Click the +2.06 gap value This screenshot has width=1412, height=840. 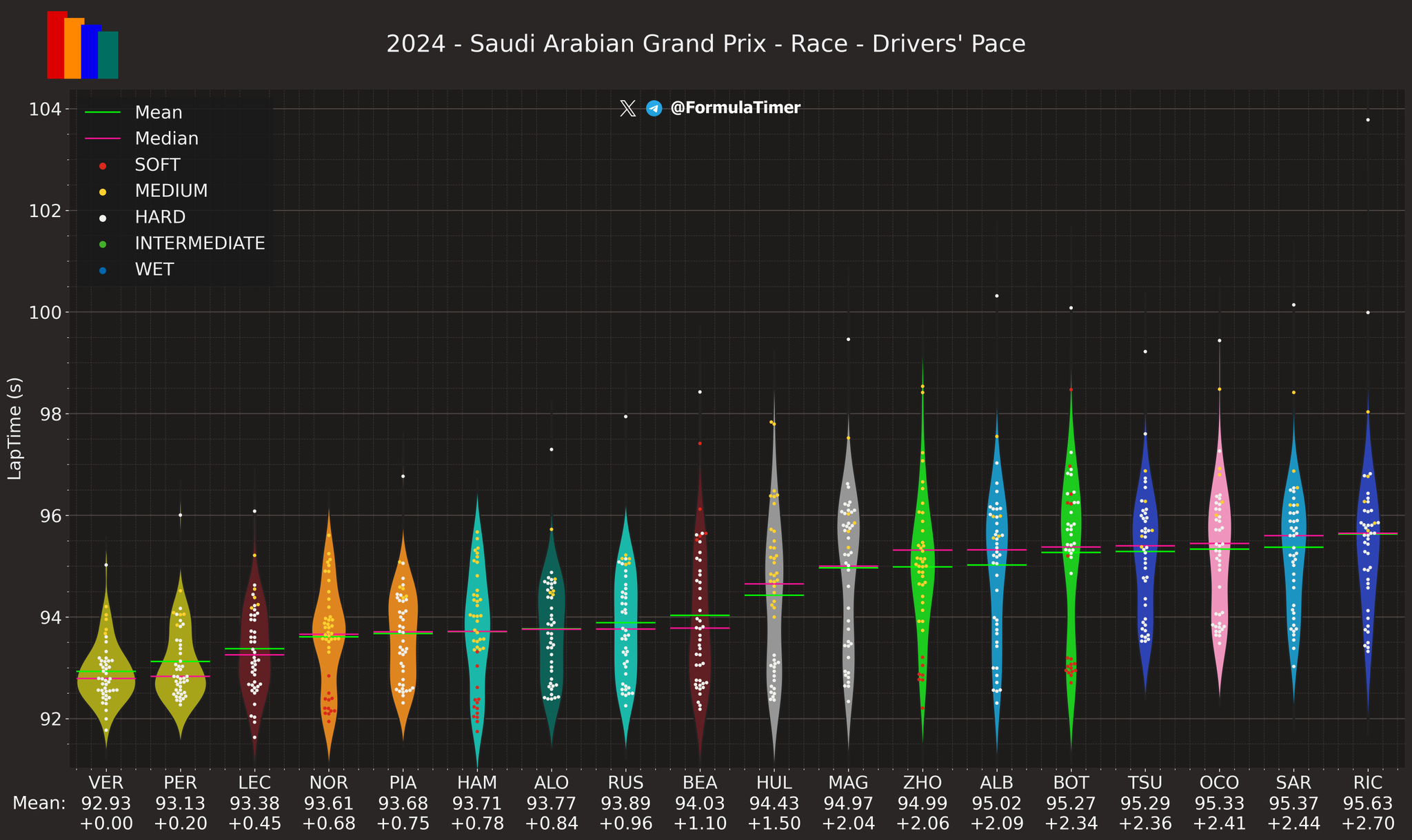click(922, 823)
